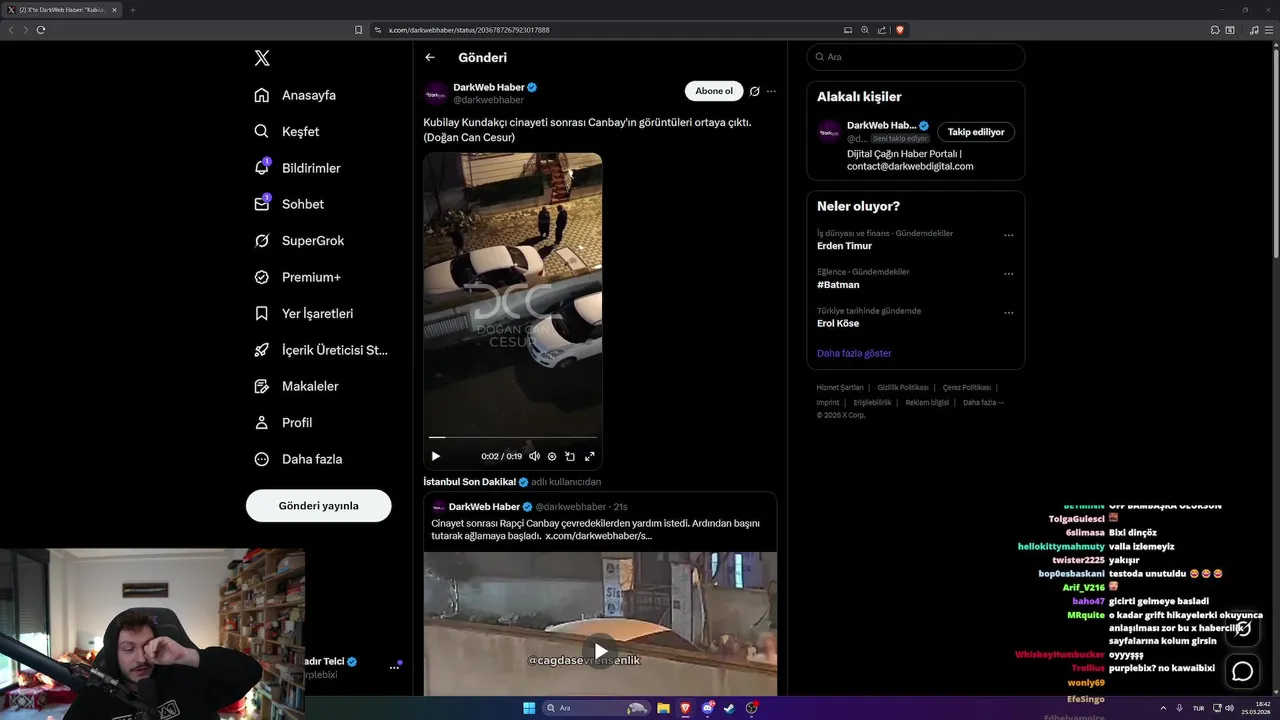The height and width of the screenshot is (720, 1280).
Task: Toggle video picture-in-picture mode
Action: pyautogui.click(x=570, y=456)
